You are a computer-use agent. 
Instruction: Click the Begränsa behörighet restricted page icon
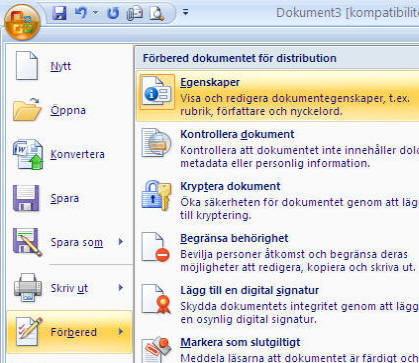155,248
